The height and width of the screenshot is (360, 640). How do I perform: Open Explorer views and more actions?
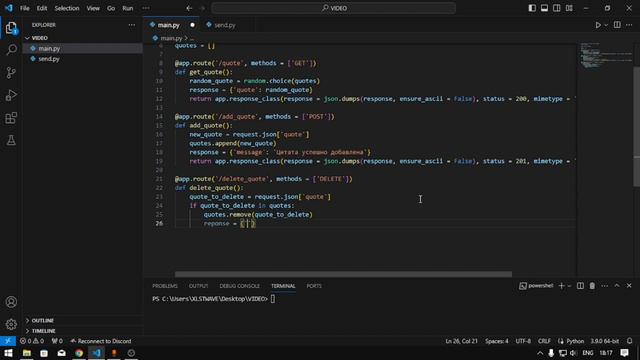point(131,25)
